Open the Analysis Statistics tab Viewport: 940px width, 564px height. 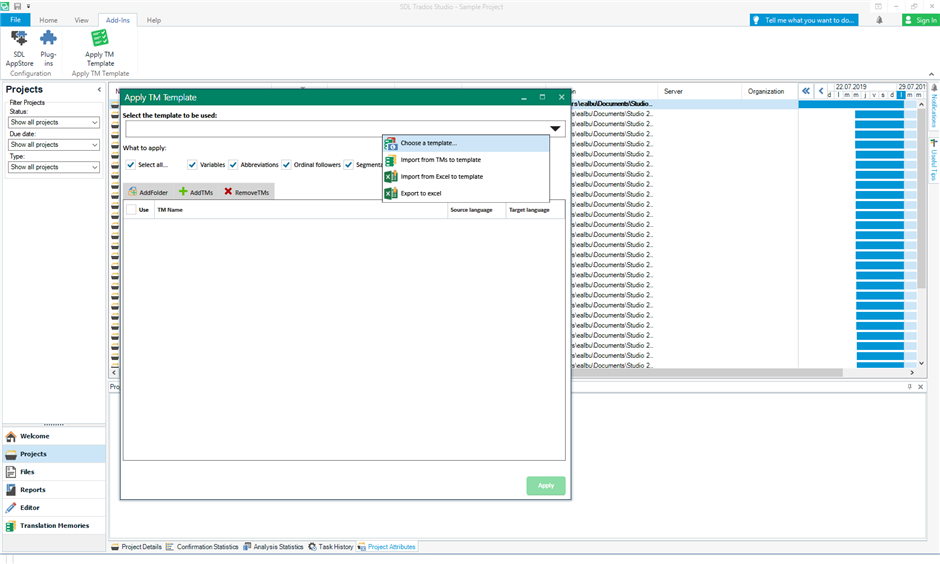point(273,547)
